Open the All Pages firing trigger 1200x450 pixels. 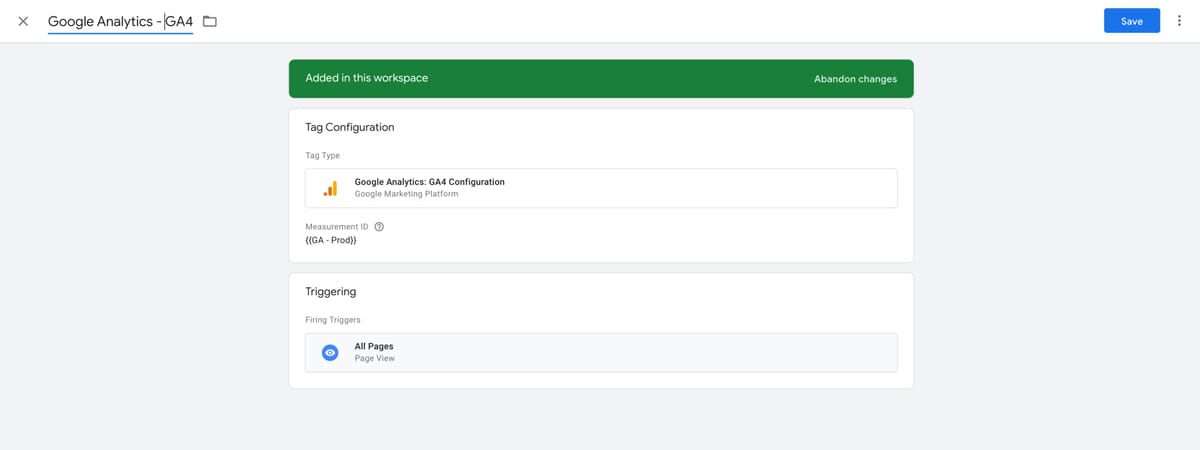(601, 352)
